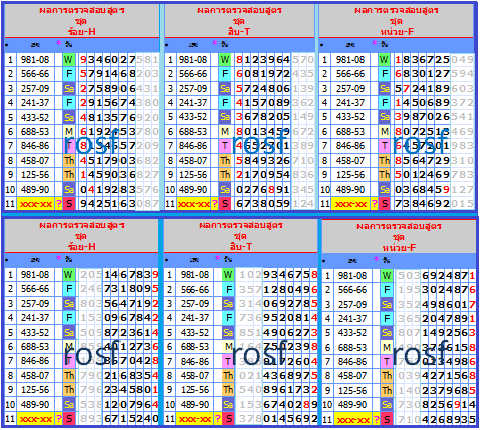Click the faded 203 after 5791468
The image size is (481, 430).
coord(147,74)
